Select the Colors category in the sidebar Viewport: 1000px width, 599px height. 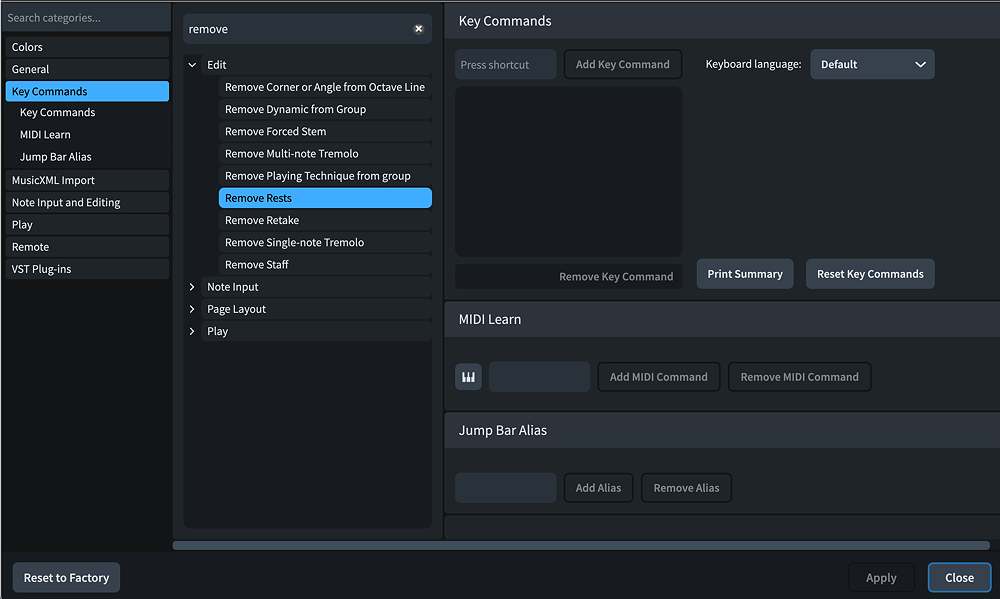tap(85, 46)
